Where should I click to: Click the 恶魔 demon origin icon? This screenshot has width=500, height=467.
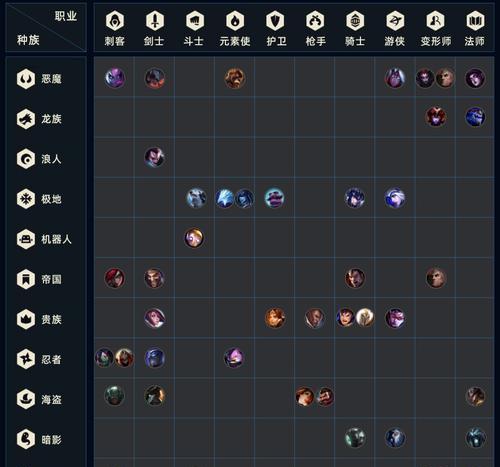[26, 79]
